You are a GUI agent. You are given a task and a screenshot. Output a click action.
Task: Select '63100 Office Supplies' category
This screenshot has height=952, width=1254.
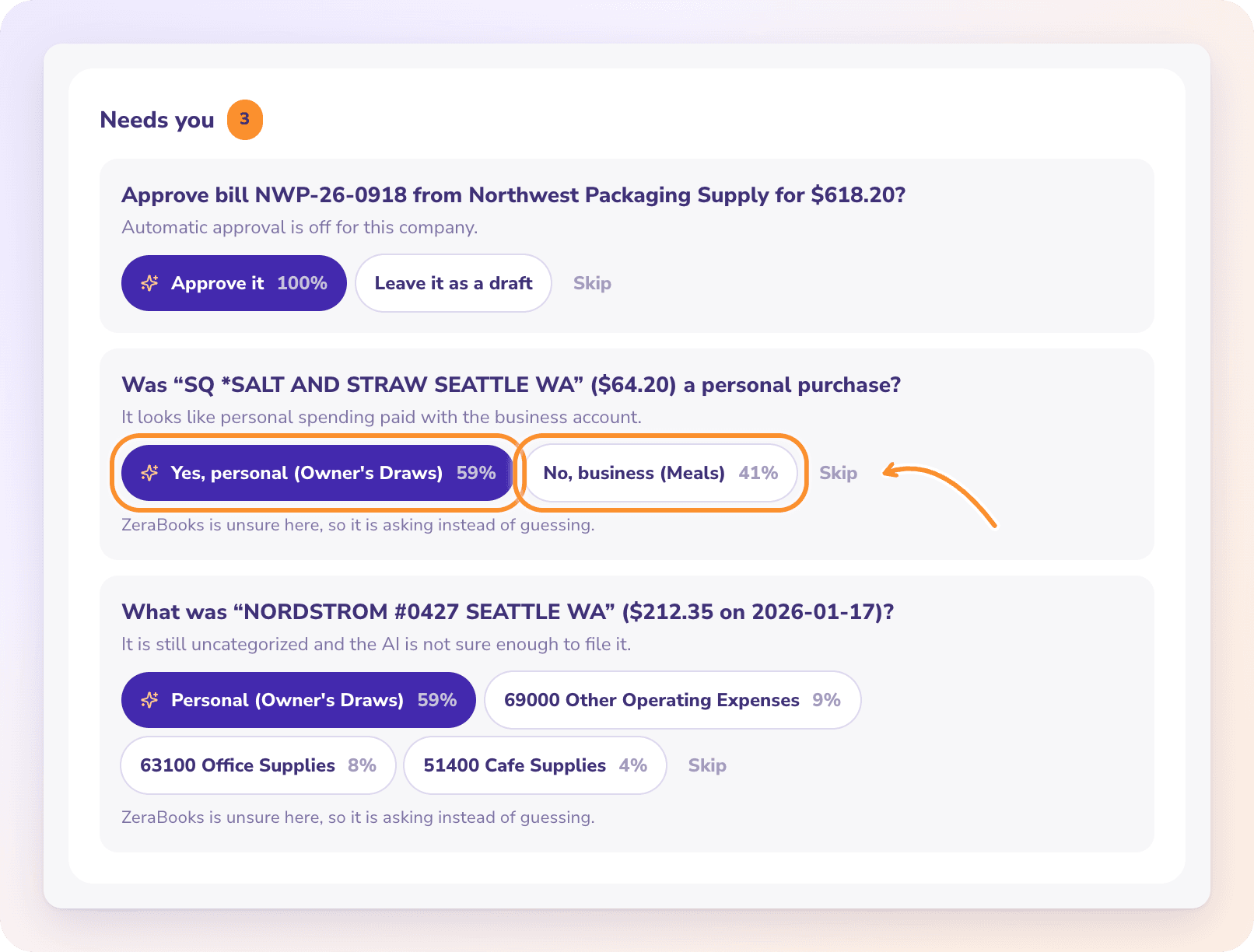click(x=258, y=765)
